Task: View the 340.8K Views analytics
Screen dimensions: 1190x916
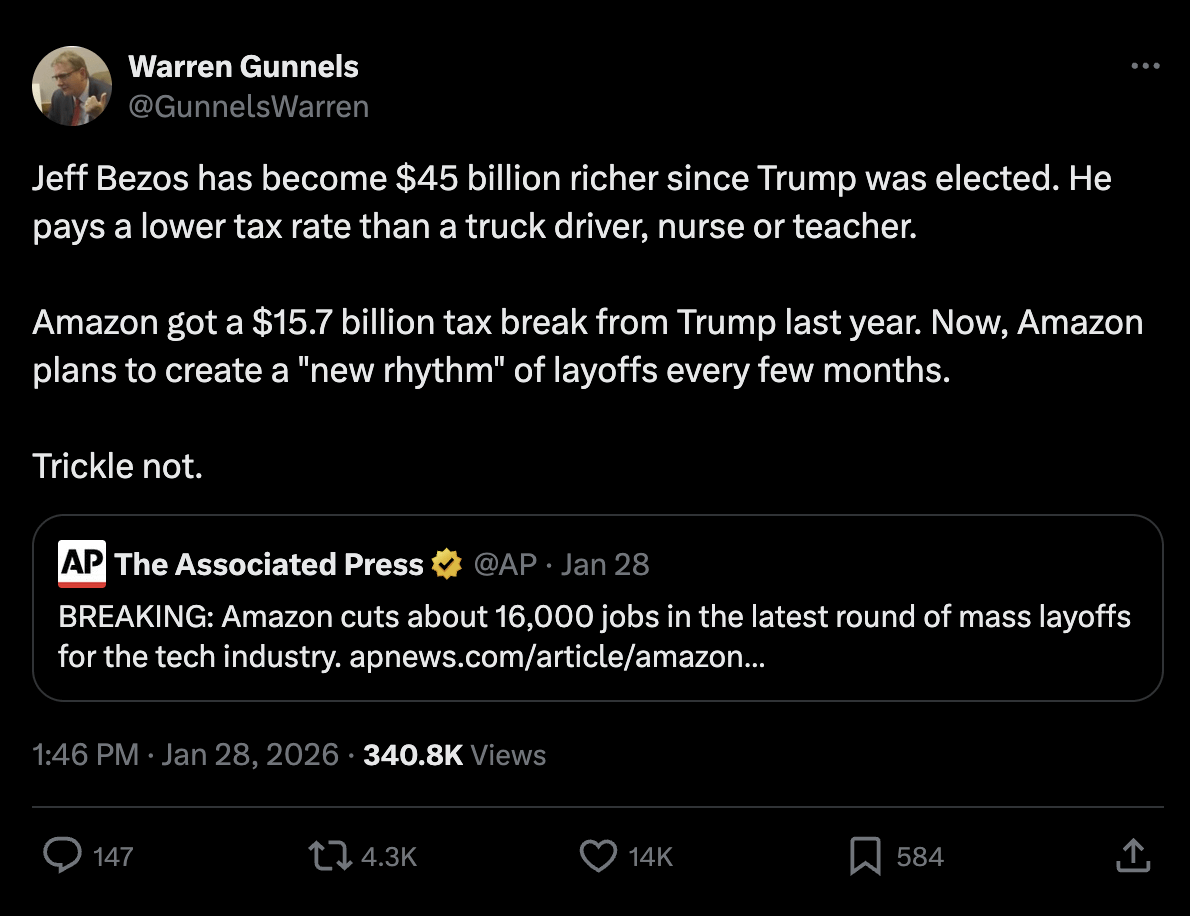Action: (x=455, y=754)
